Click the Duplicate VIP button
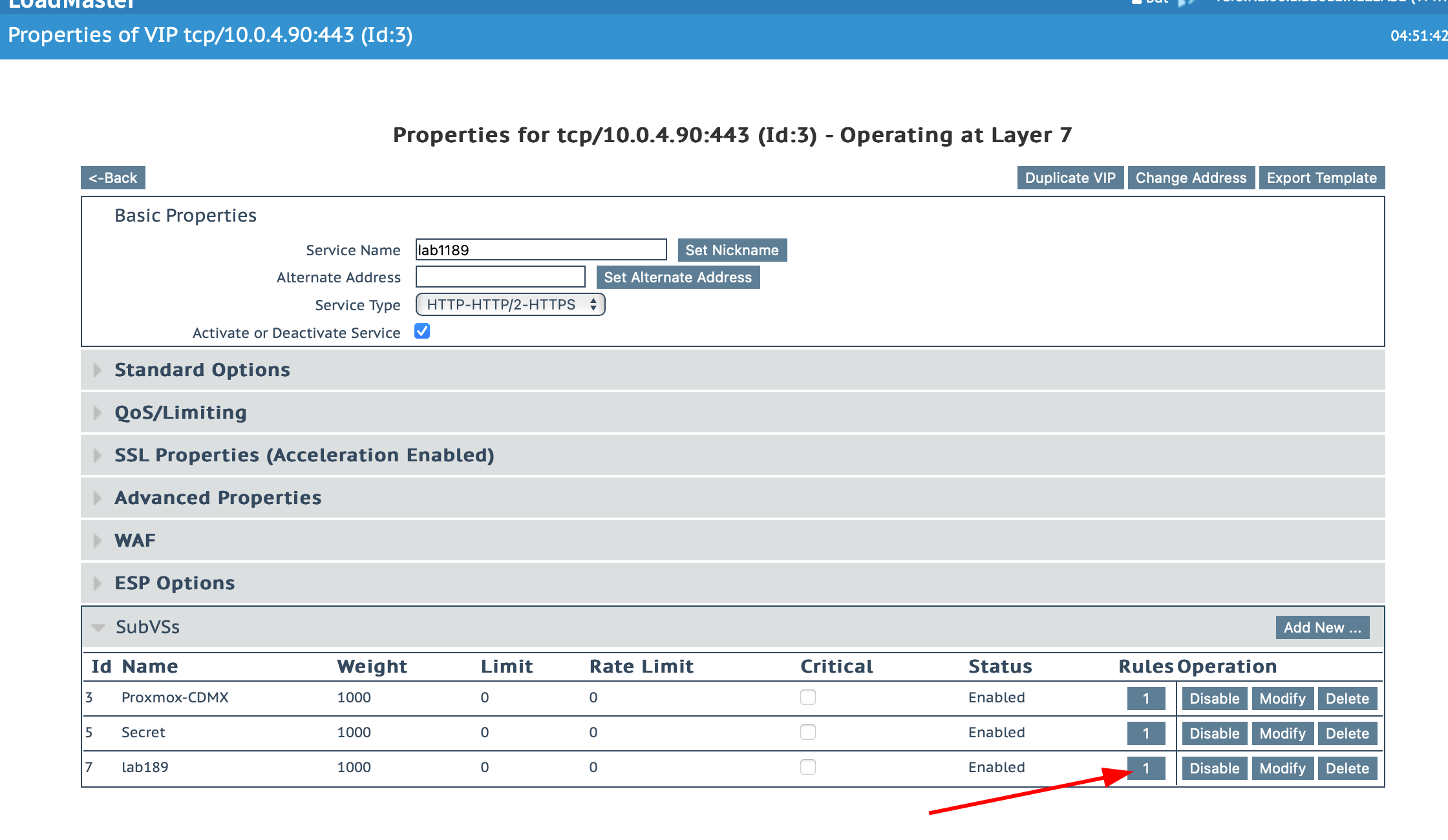The height and width of the screenshot is (840, 1448). point(1070,178)
